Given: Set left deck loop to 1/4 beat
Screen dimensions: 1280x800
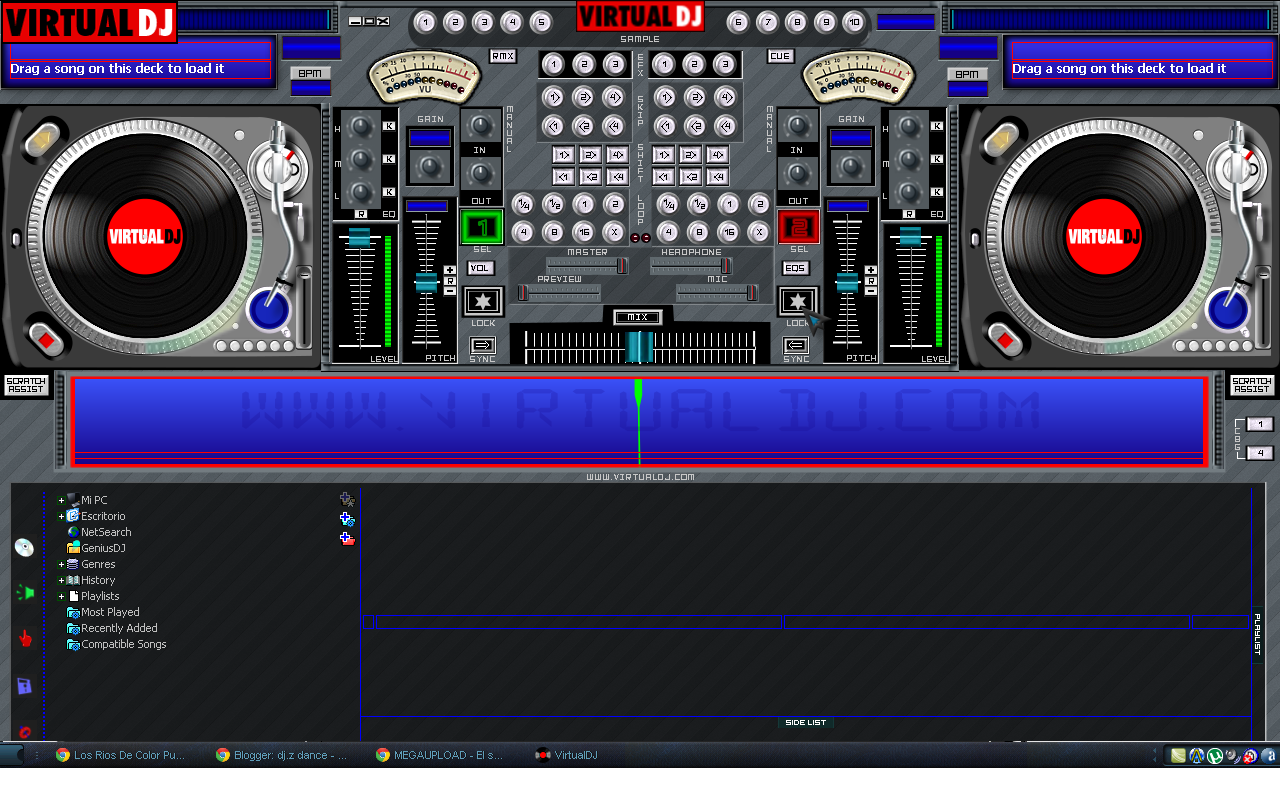Looking at the screenshot, I should pos(523,204).
